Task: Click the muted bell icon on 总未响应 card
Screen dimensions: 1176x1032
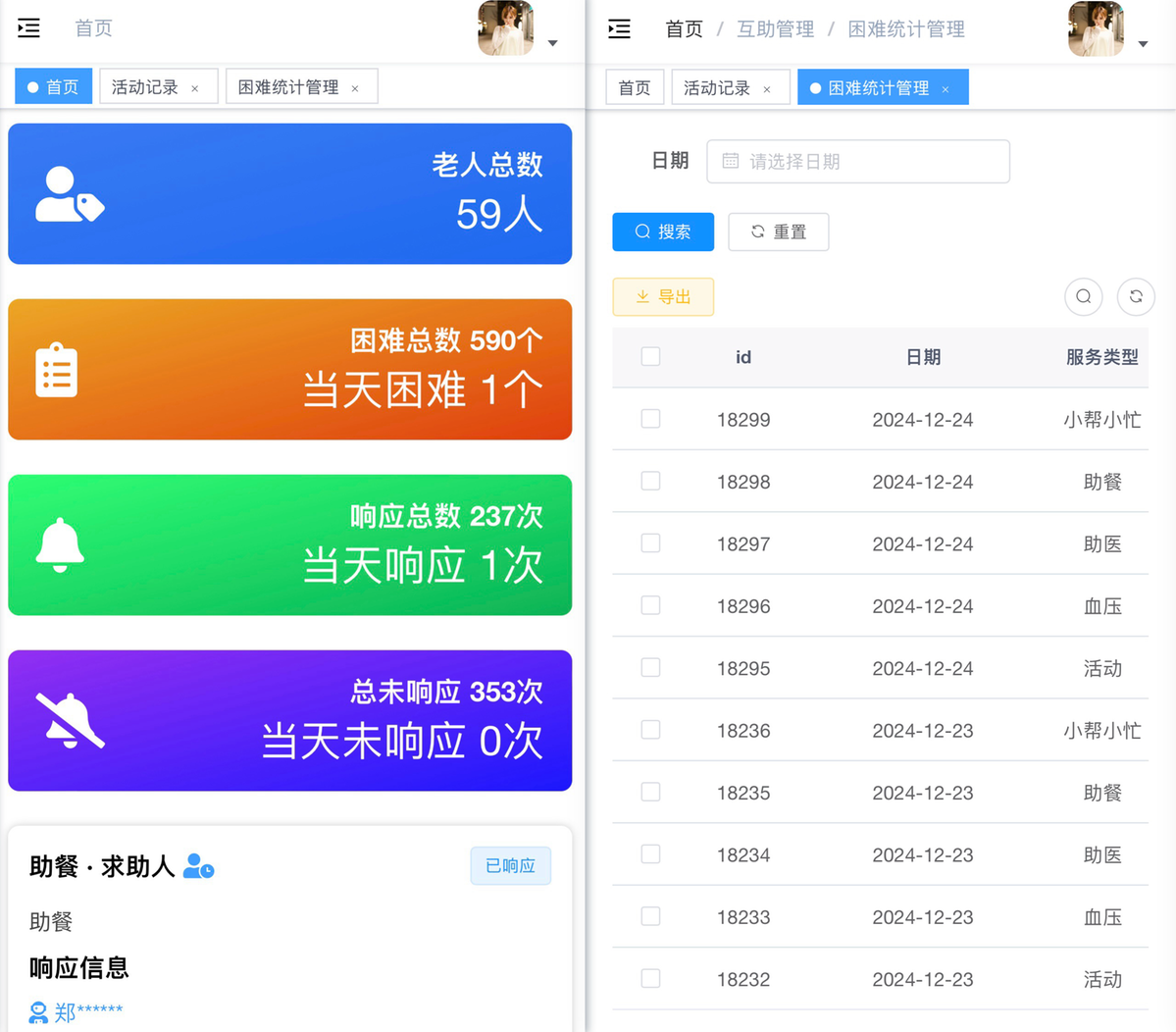Action: tap(70, 720)
